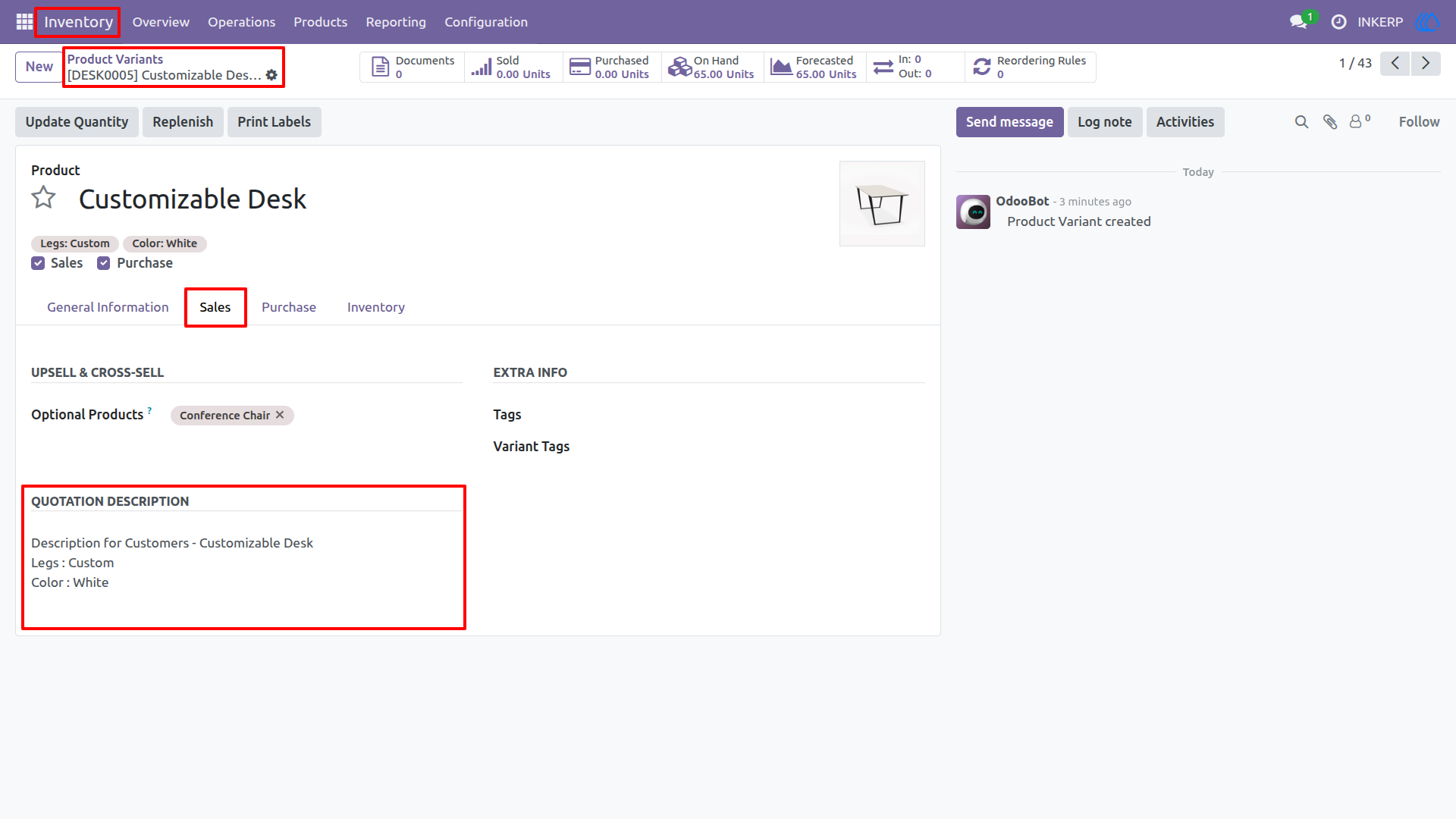Open In/Out transfers stat button

915,67
